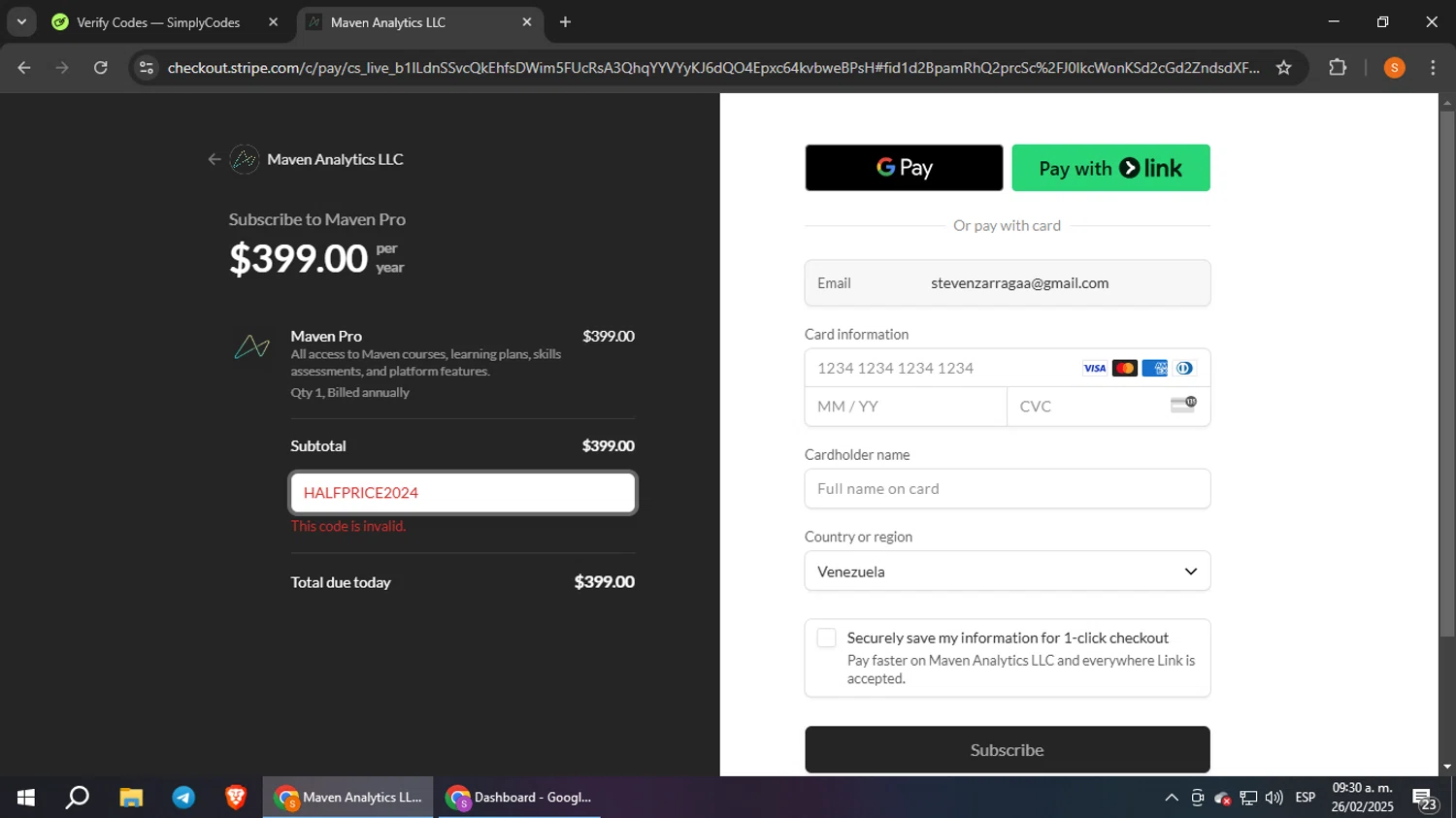Open the browser extensions menu
Image resolution: width=1456 pixels, height=818 pixels.
click(1338, 67)
